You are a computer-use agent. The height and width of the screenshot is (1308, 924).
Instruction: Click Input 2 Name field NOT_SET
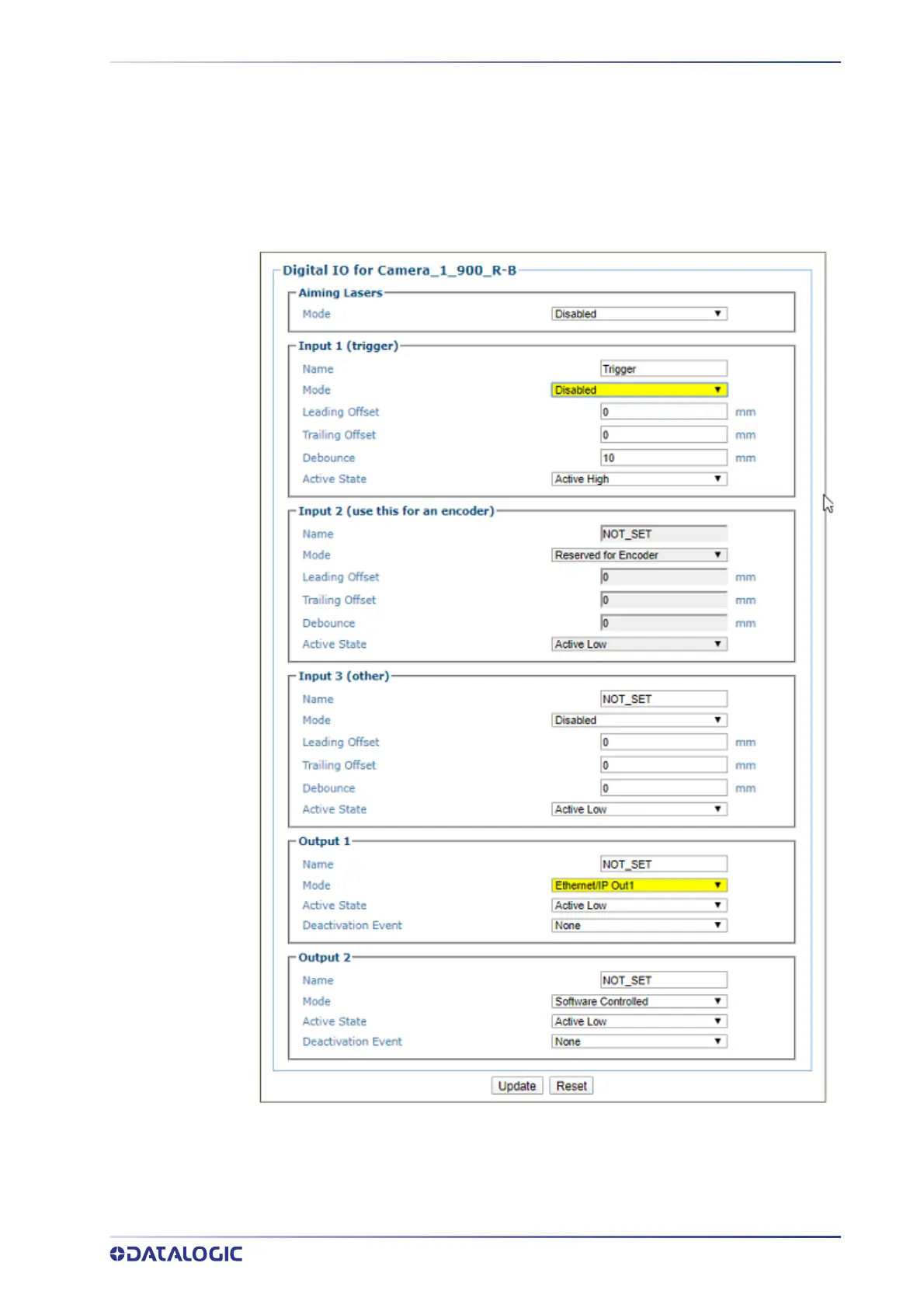[664, 534]
